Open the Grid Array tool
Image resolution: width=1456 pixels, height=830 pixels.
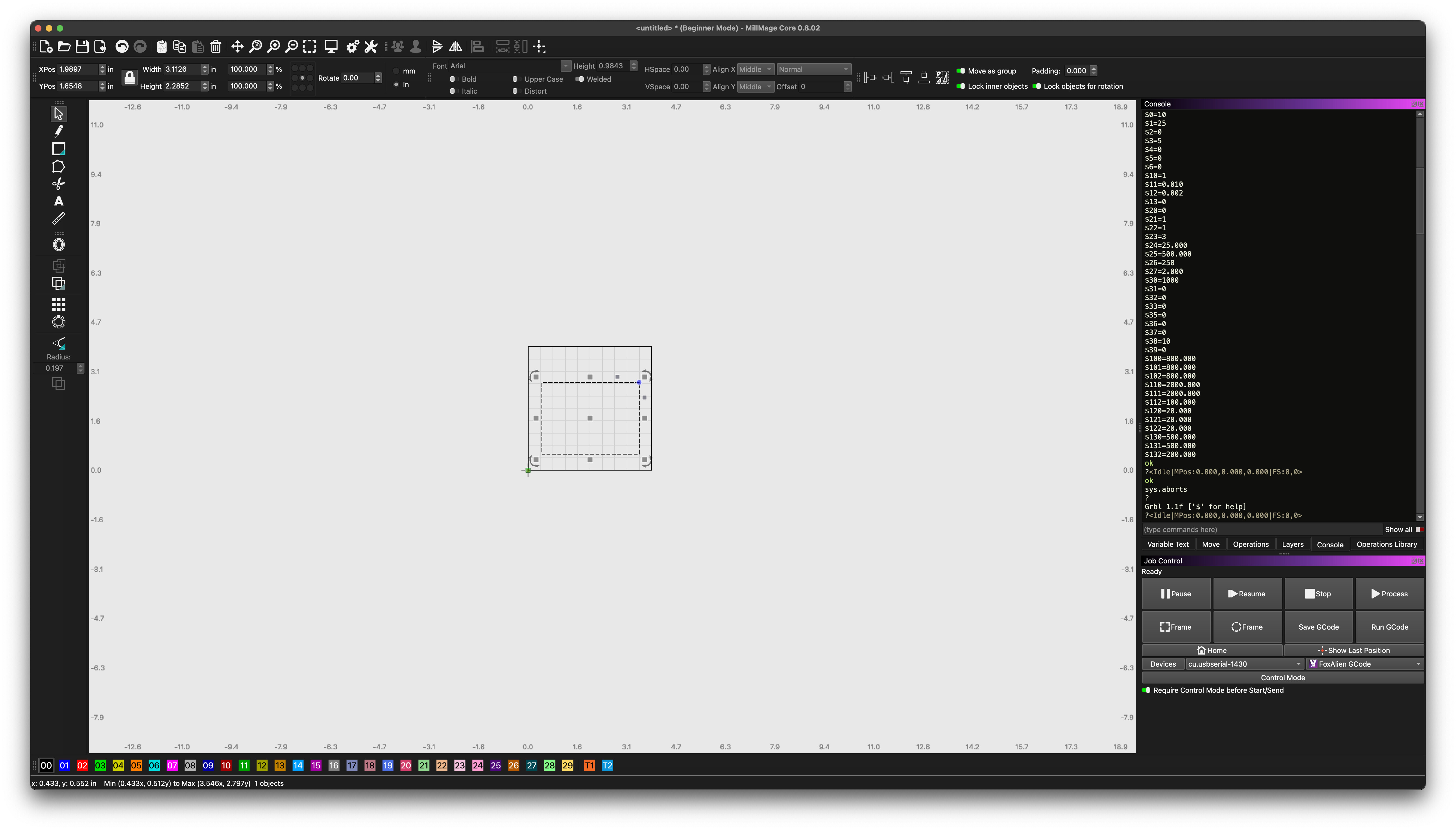point(58,304)
